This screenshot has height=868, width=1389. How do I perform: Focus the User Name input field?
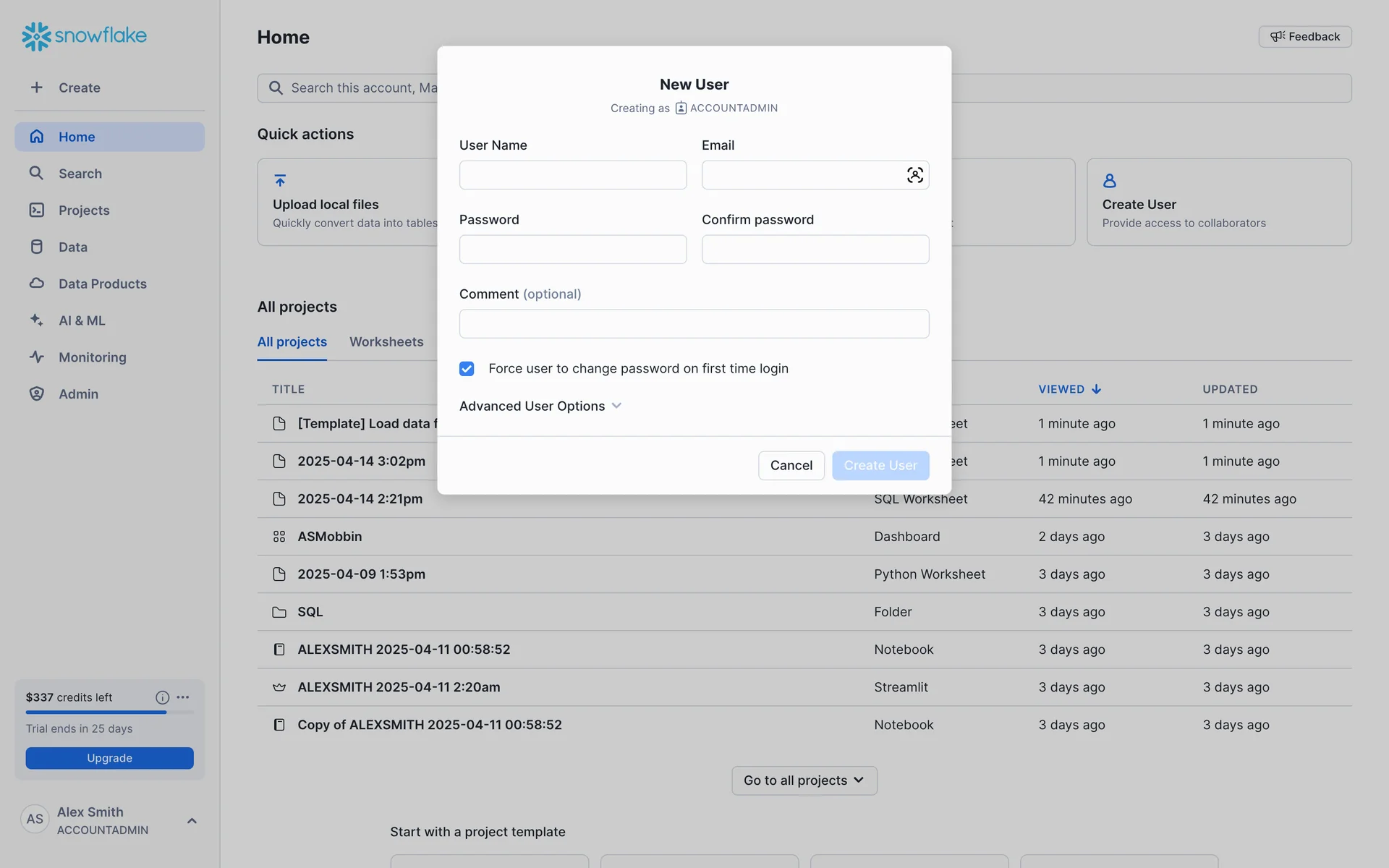[572, 175]
